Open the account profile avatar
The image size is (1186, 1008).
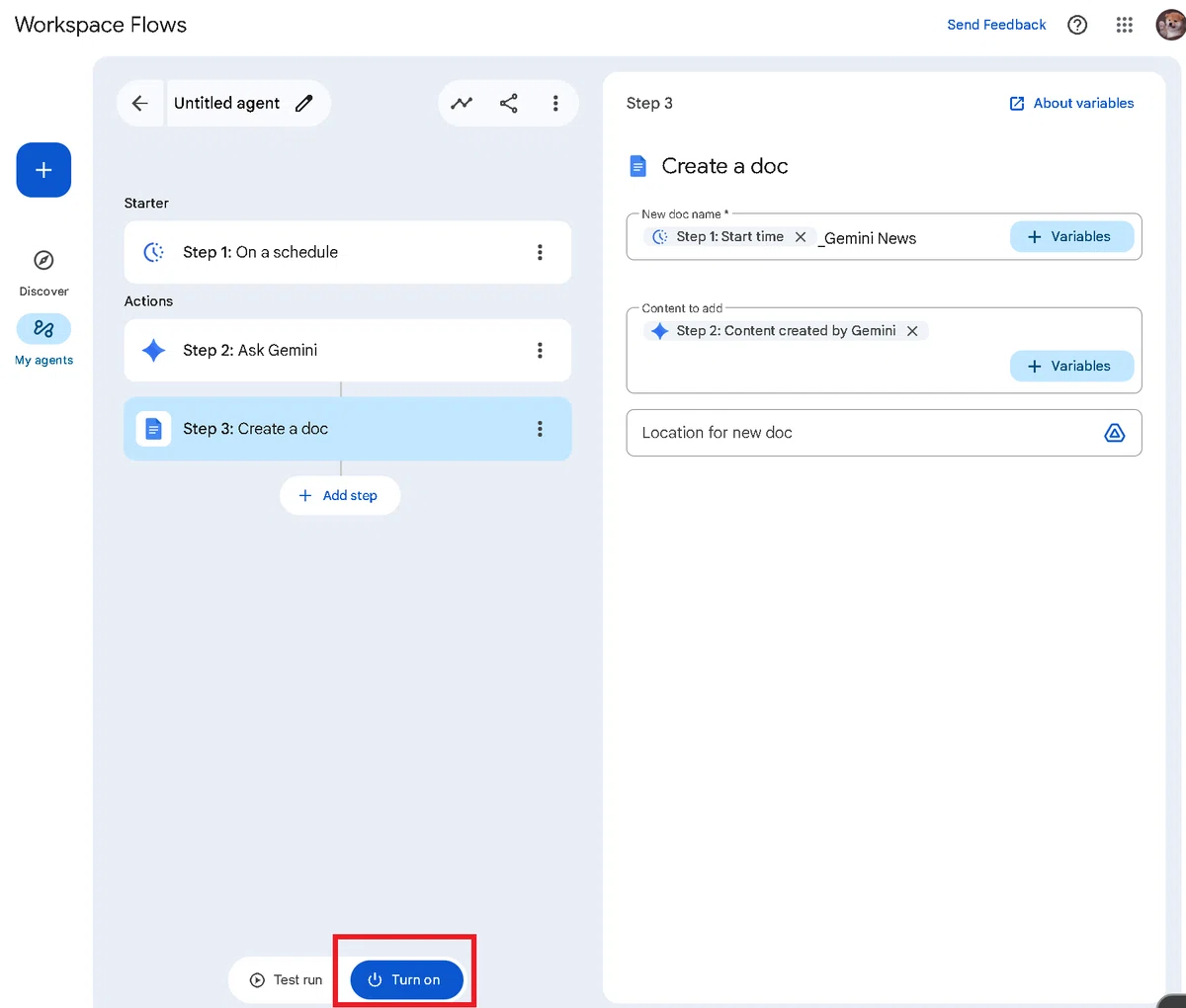pos(1170,25)
